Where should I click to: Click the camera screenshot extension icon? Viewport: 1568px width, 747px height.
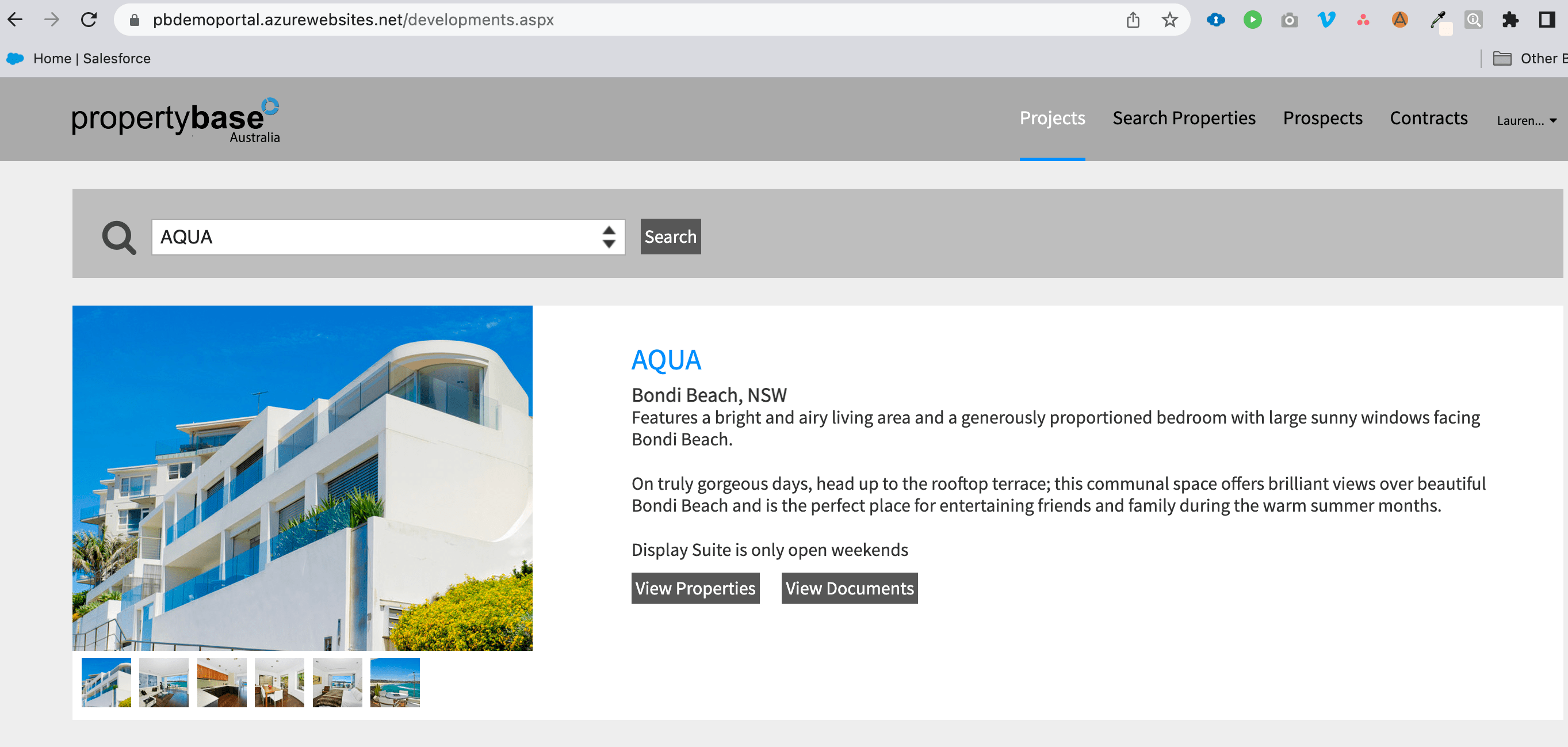coord(1289,20)
